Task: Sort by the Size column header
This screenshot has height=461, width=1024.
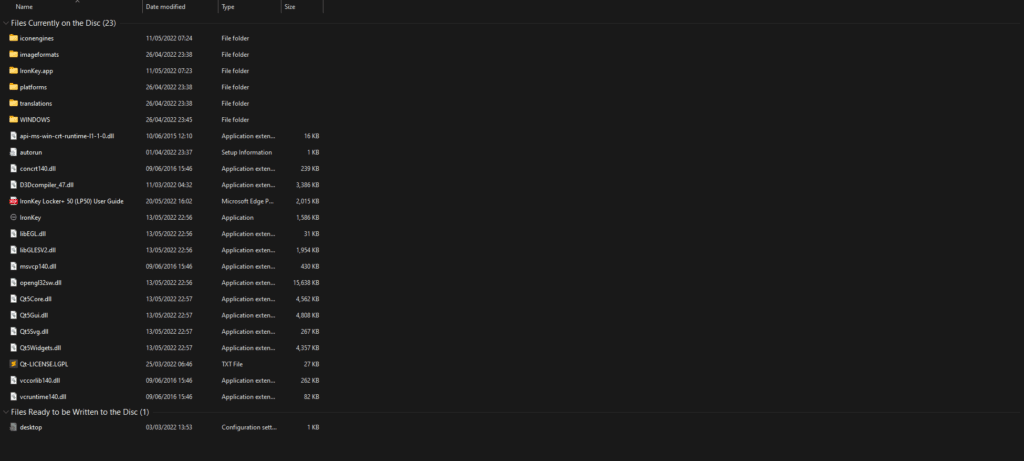Action: (289, 7)
